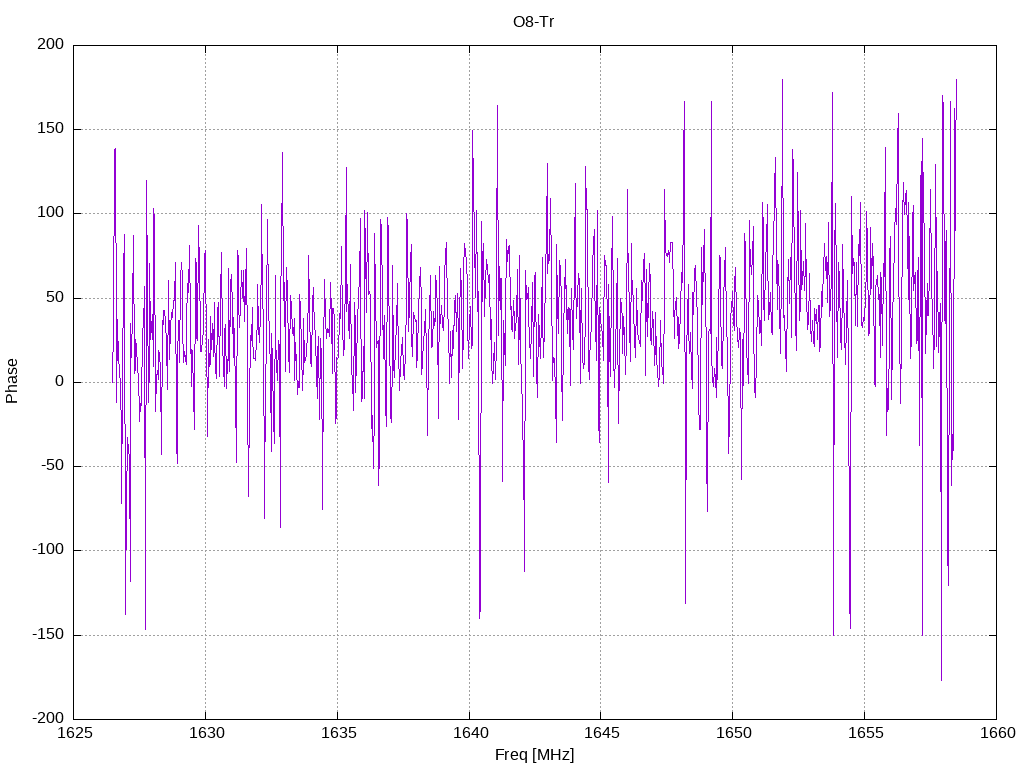This screenshot has height=768, width=1024.
Task: Click the 'Freq [MHz]' x-axis label
Action: coord(534,755)
